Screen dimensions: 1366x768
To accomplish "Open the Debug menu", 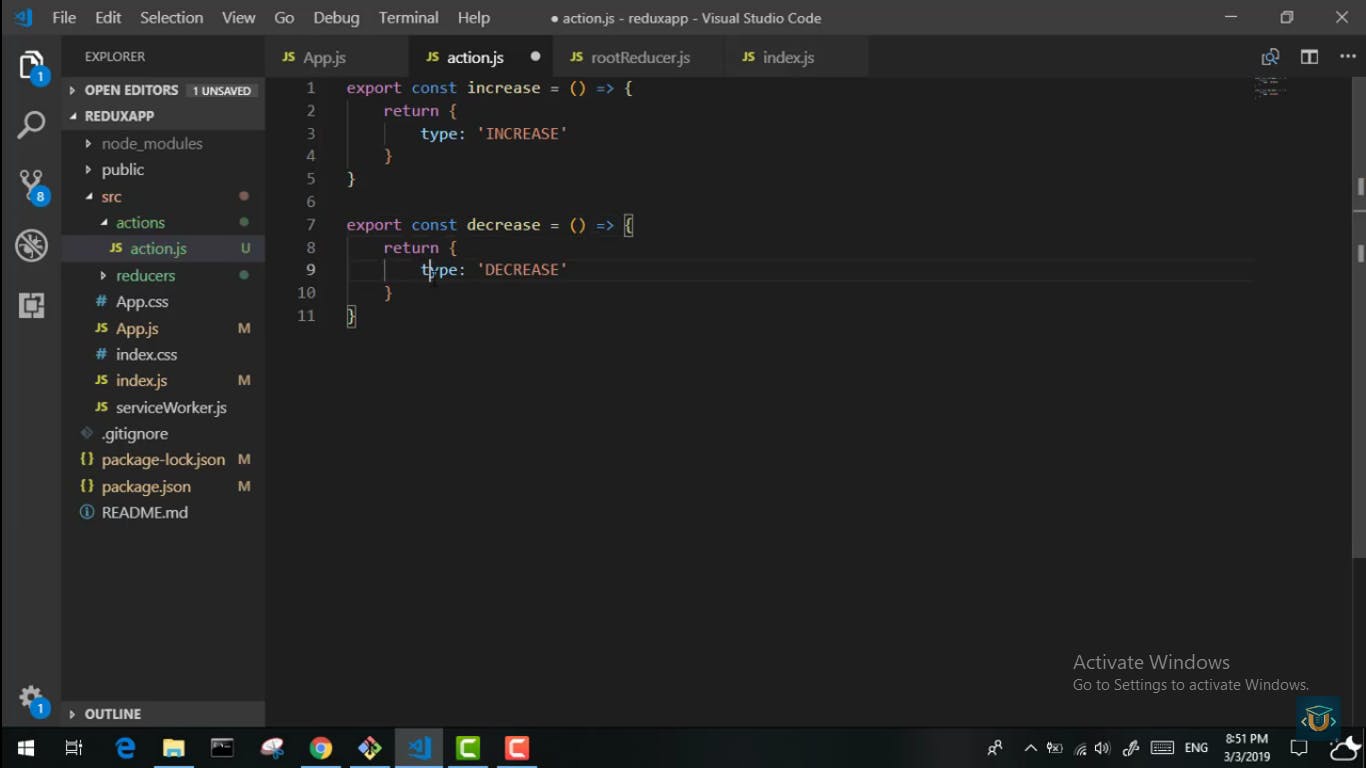I will 336,18.
